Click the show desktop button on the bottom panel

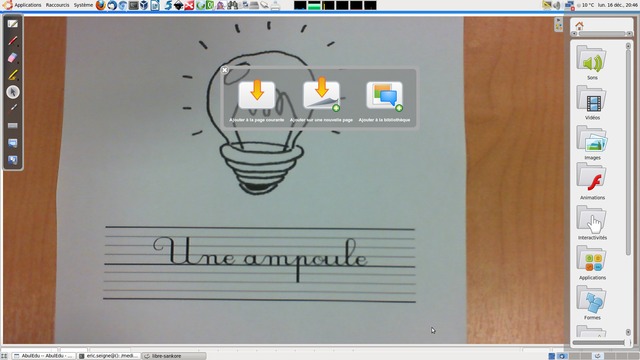coord(4,356)
